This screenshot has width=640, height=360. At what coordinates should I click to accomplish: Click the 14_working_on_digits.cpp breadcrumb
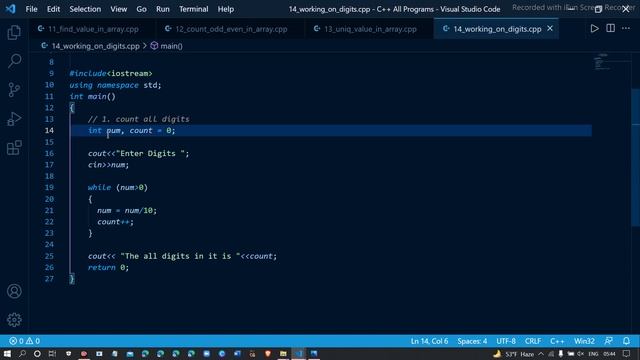95,46
